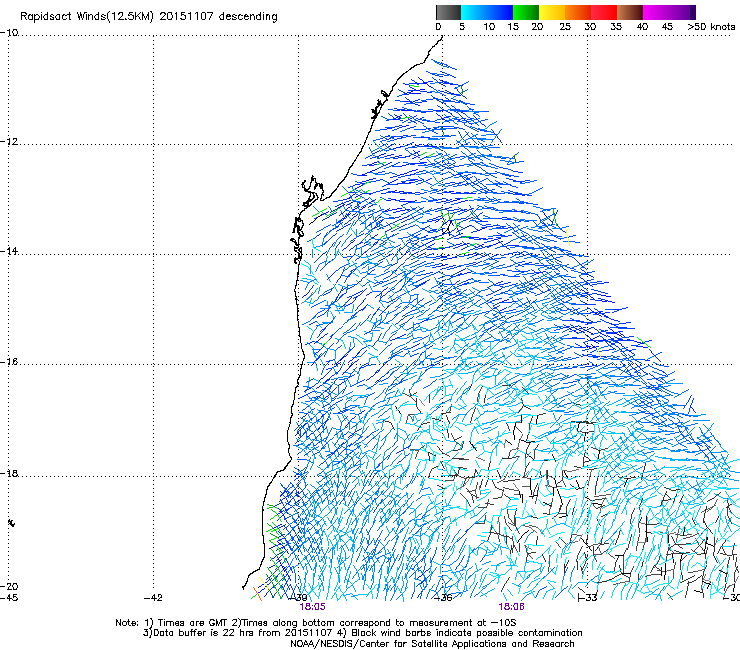Viewport: 740px width, 650px height.
Task: Click the cyan-blue 5-15 knots legend band
Action: tap(487, 12)
